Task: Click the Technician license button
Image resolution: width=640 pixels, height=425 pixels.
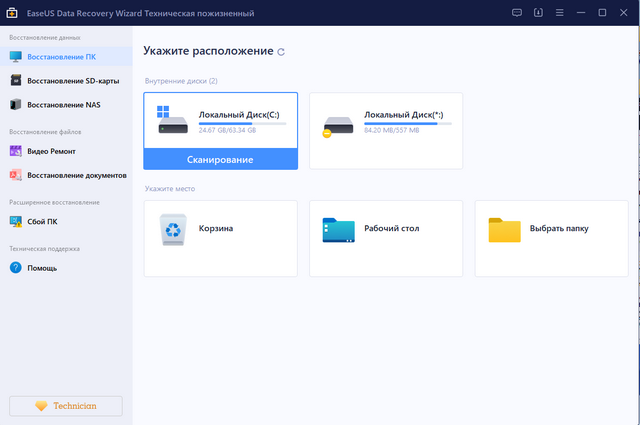Action: click(65, 406)
